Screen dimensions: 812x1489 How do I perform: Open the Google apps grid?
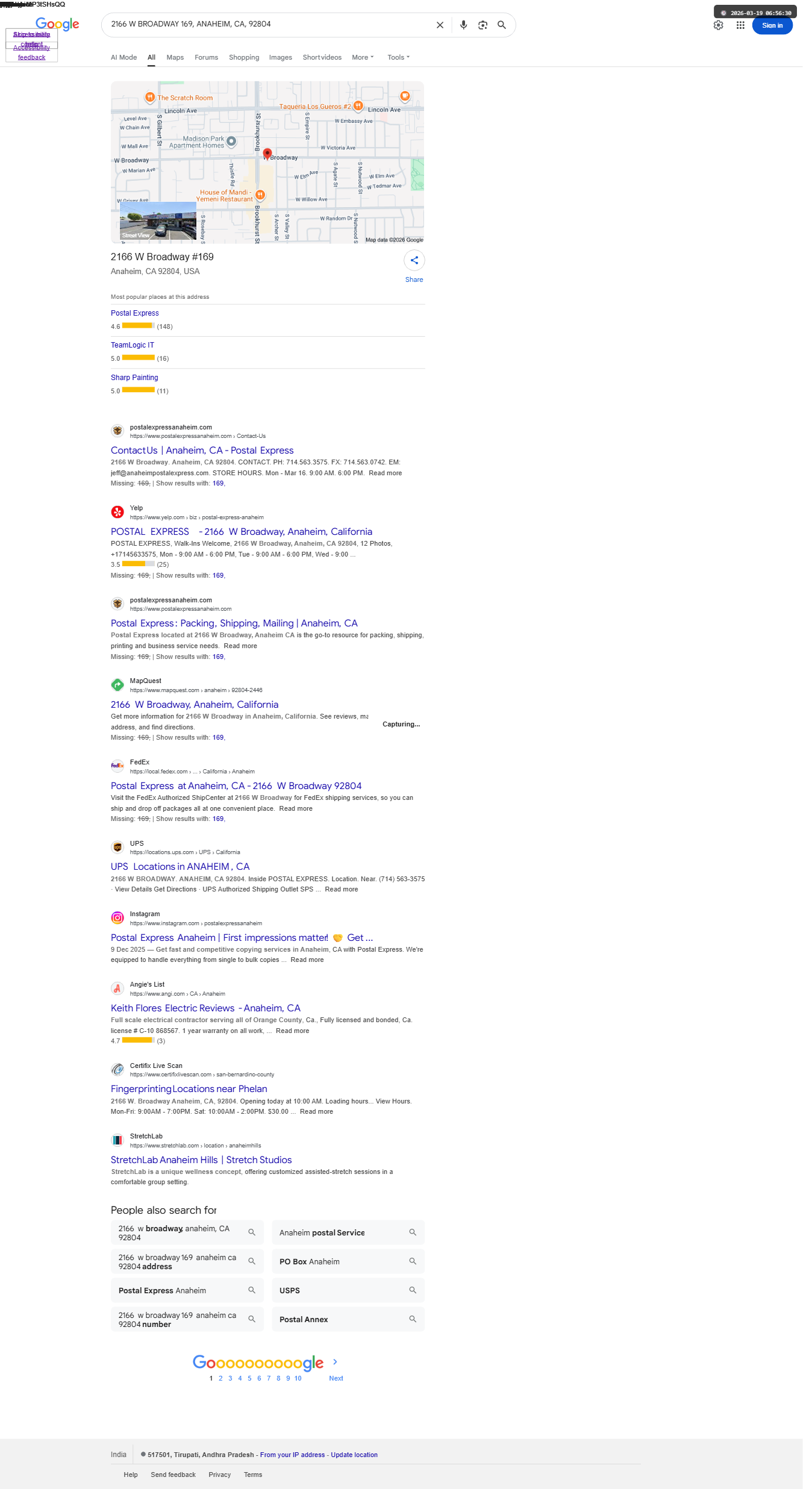[740, 25]
